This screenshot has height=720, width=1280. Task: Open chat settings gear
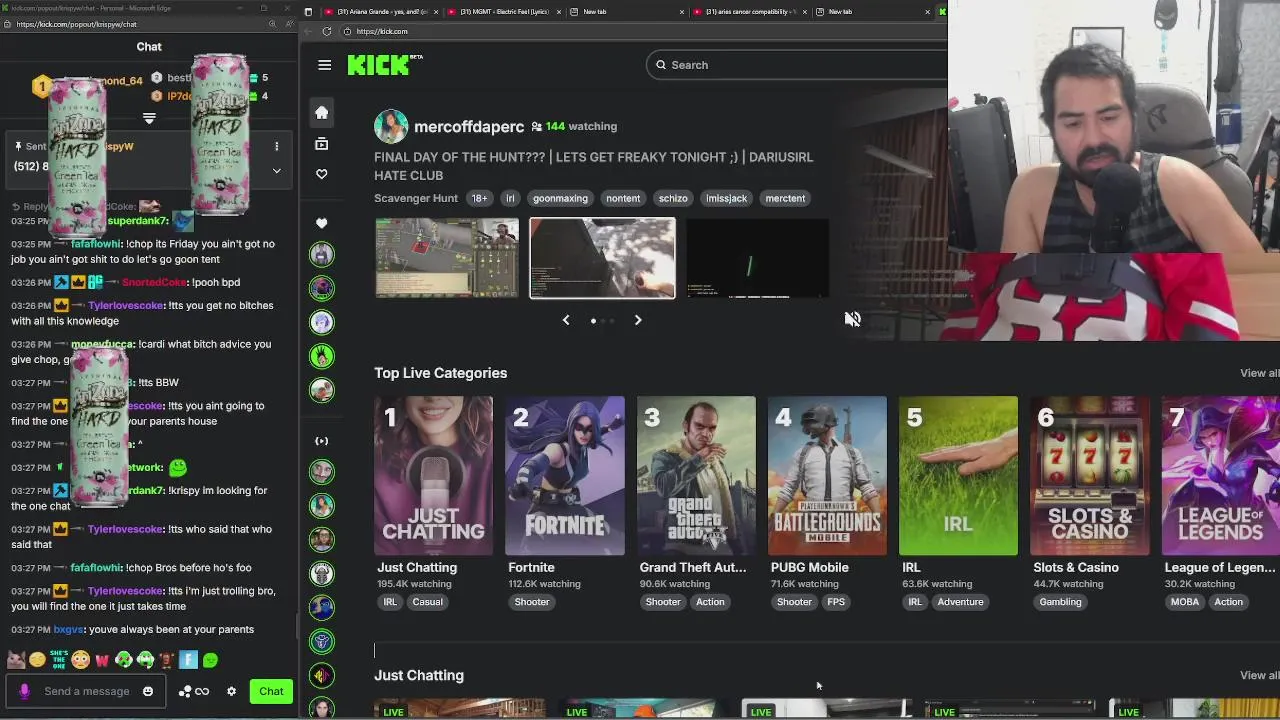pos(231,691)
